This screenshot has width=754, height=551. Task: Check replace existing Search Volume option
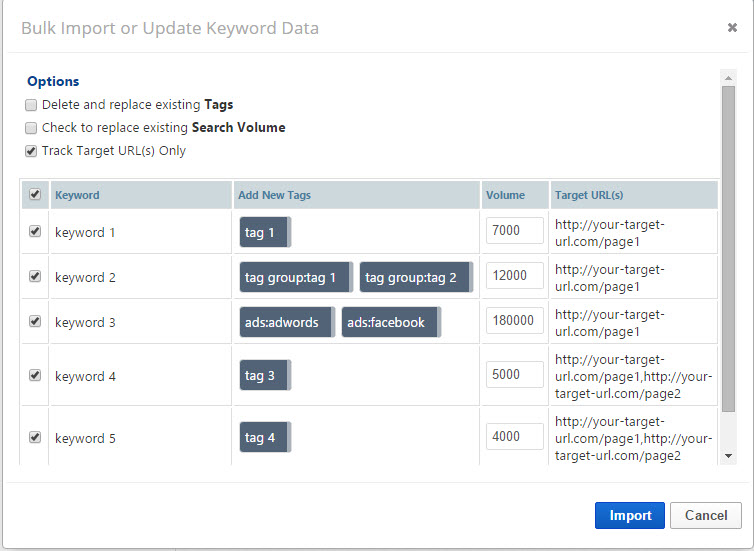tap(32, 128)
